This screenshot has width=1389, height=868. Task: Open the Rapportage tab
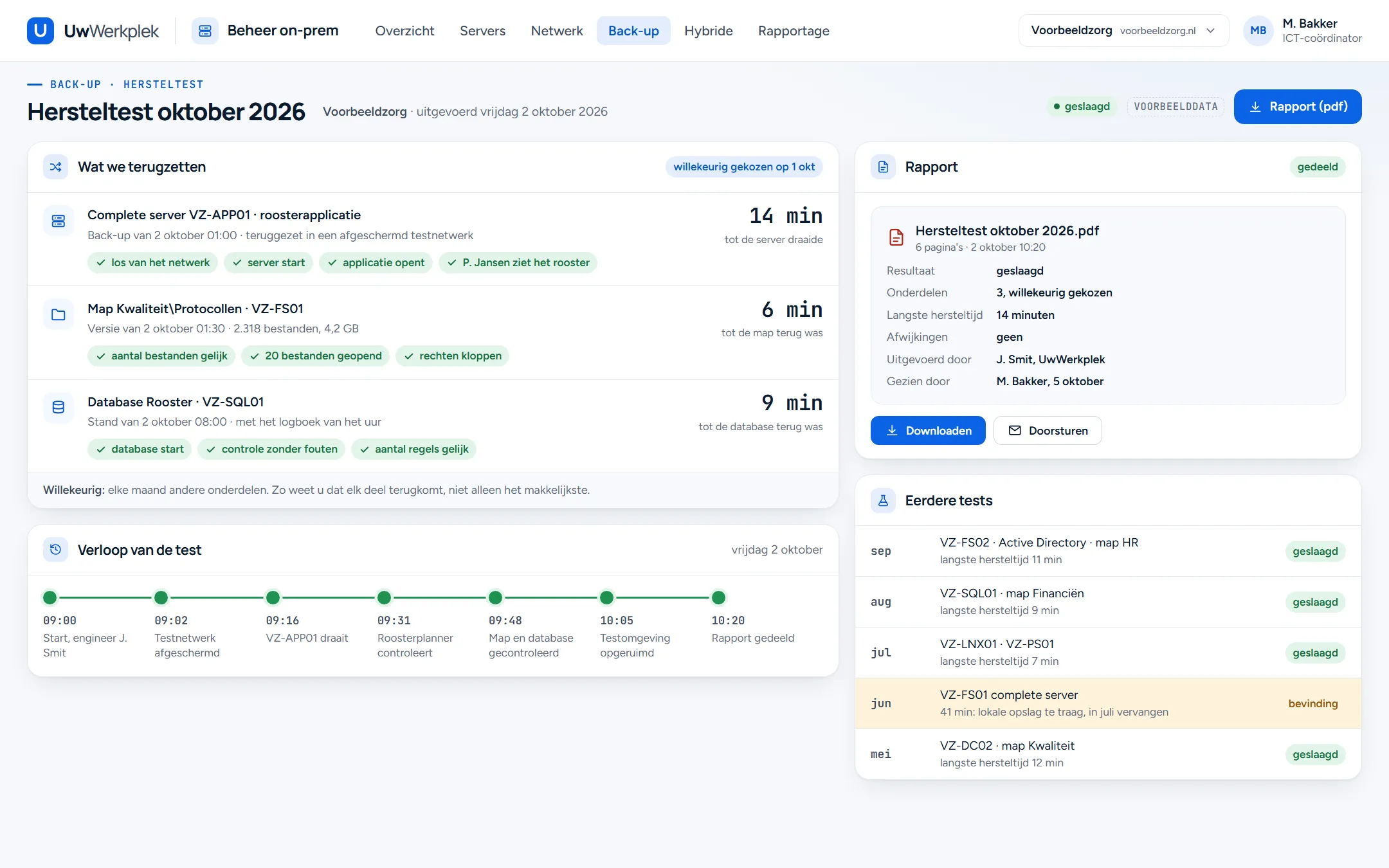point(794,31)
